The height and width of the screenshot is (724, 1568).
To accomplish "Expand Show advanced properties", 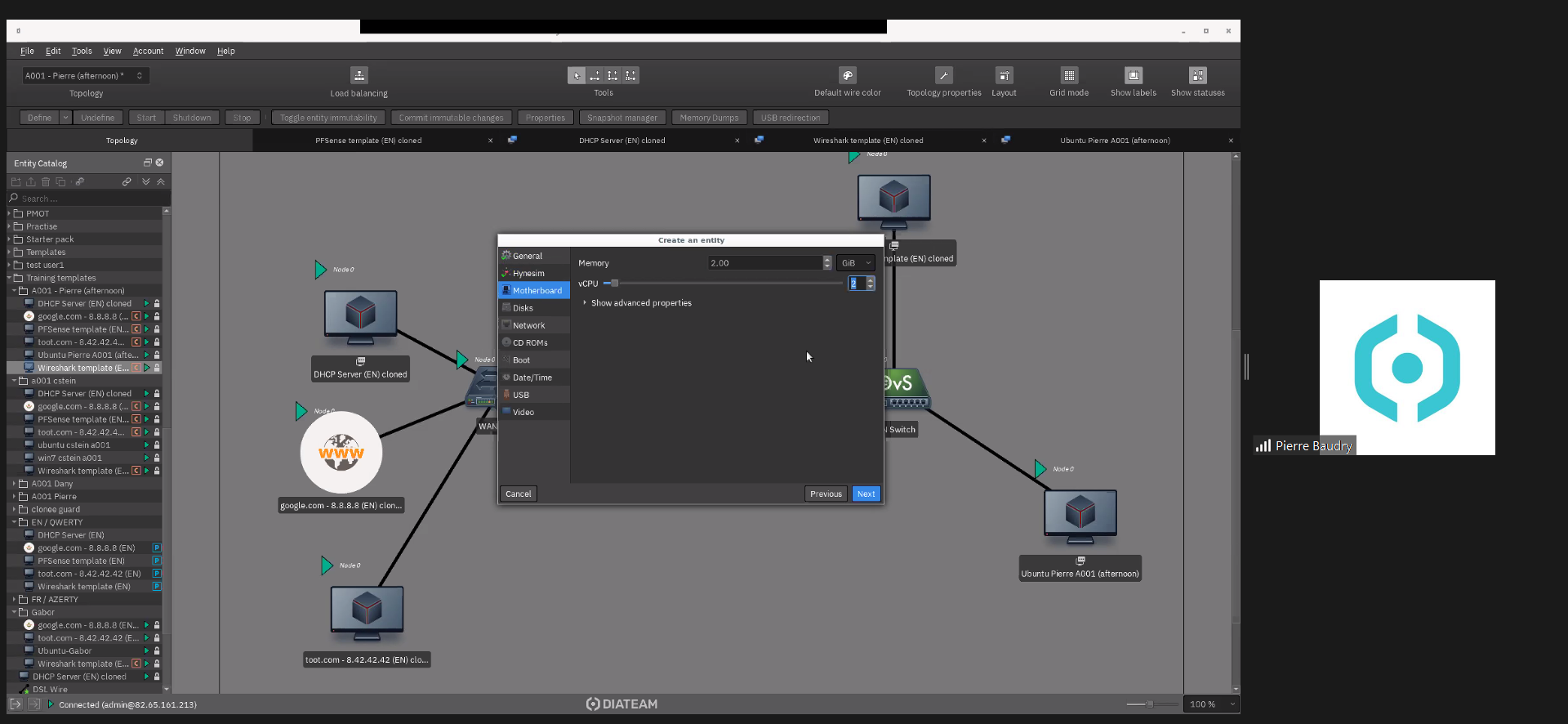I will pos(640,303).
